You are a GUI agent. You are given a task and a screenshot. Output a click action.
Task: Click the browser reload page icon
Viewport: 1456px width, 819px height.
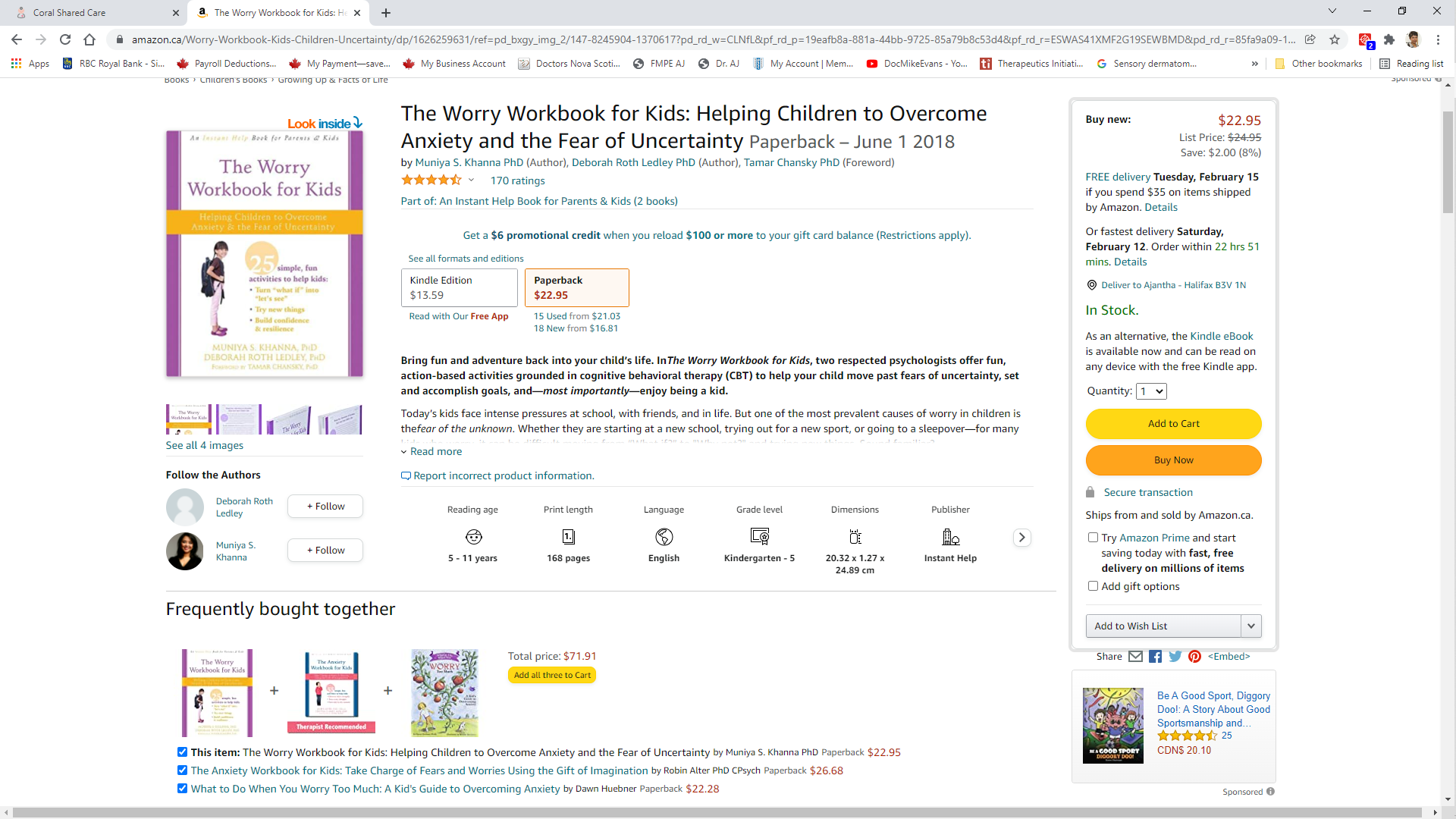pyautogui.click(x=65, y=39)
